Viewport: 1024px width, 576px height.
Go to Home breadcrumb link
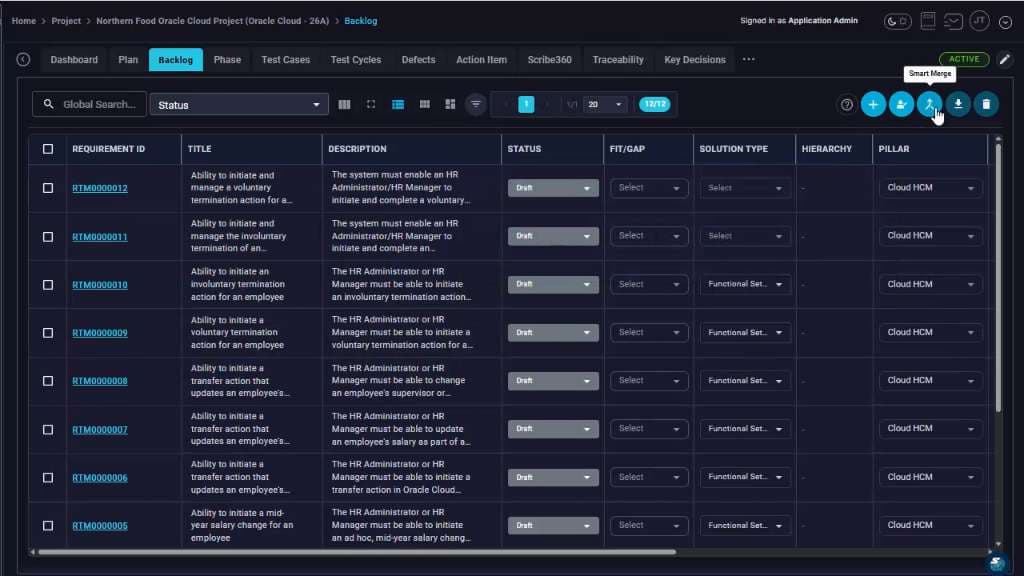pyautogui.click(x=24, y=21)
